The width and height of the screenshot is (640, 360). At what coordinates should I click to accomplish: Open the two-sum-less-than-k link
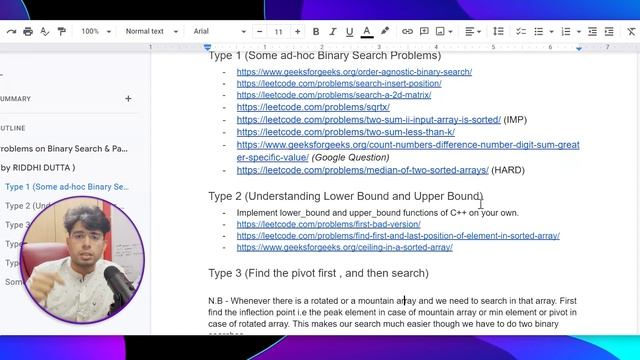point(346,132)
